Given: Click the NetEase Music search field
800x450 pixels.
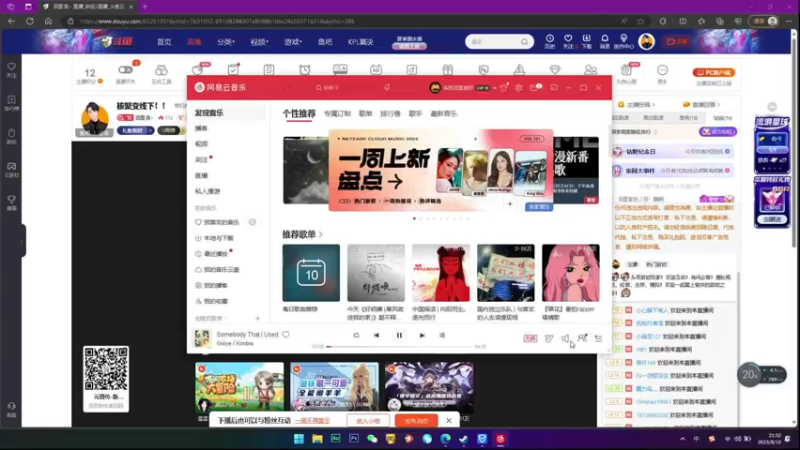Looking at the screenshot, I should coord(337,88).
